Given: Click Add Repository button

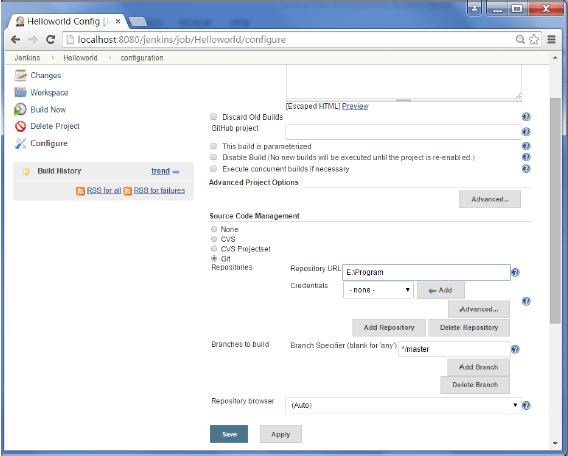Looking at the screenshot, I should coord(389,327).
